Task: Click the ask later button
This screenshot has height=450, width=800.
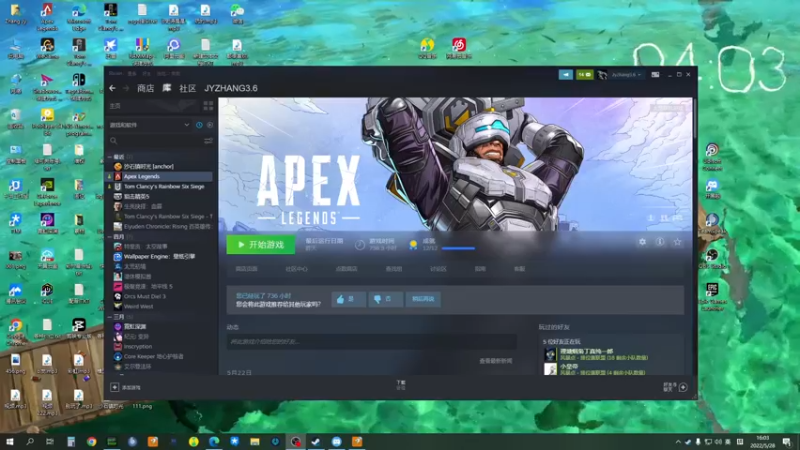Action: [x=423, y=299]
